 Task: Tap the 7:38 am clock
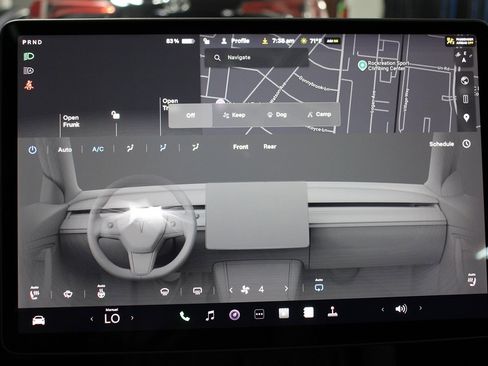(283, 41)
